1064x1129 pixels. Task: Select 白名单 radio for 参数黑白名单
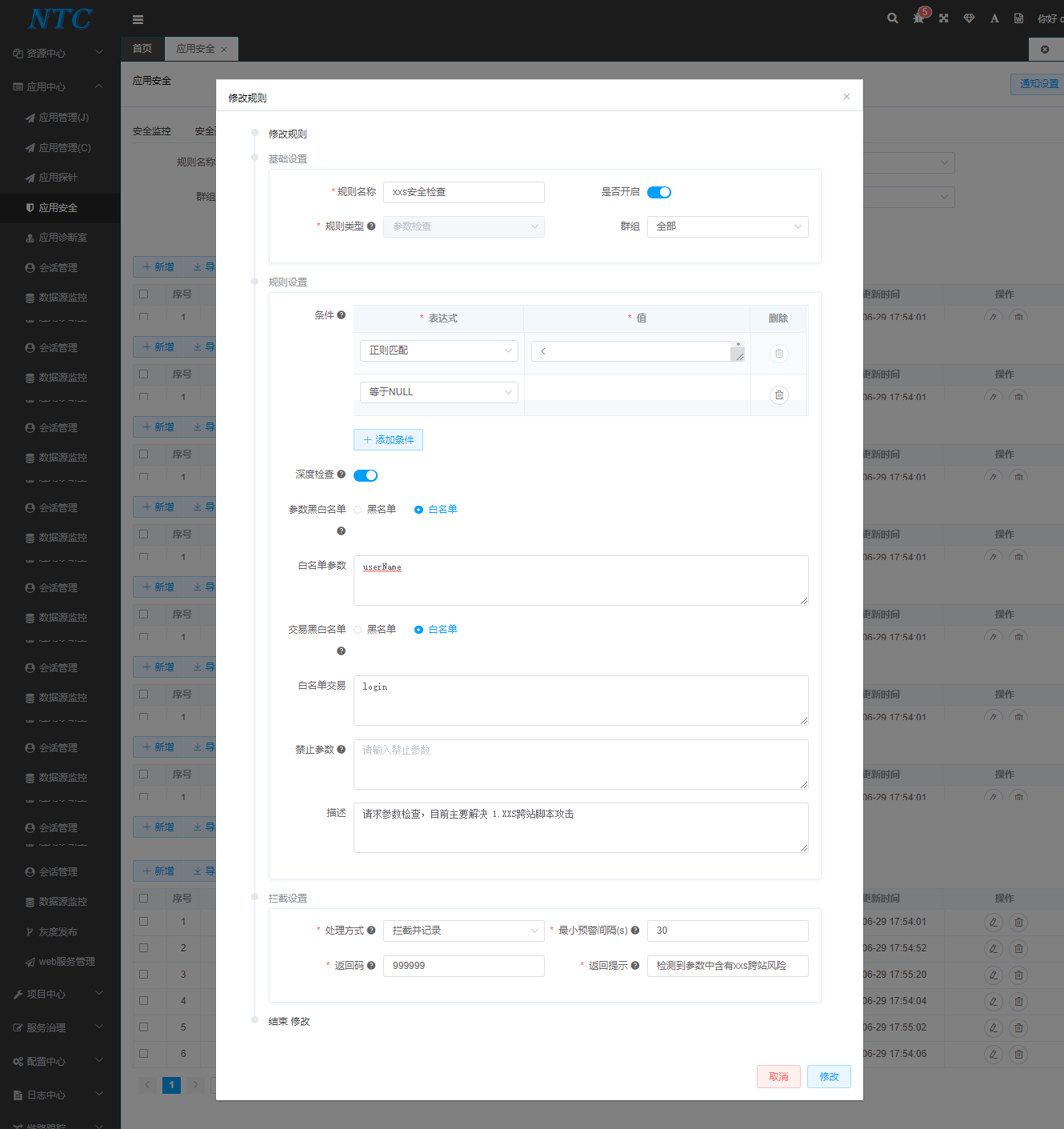(435, 510)
